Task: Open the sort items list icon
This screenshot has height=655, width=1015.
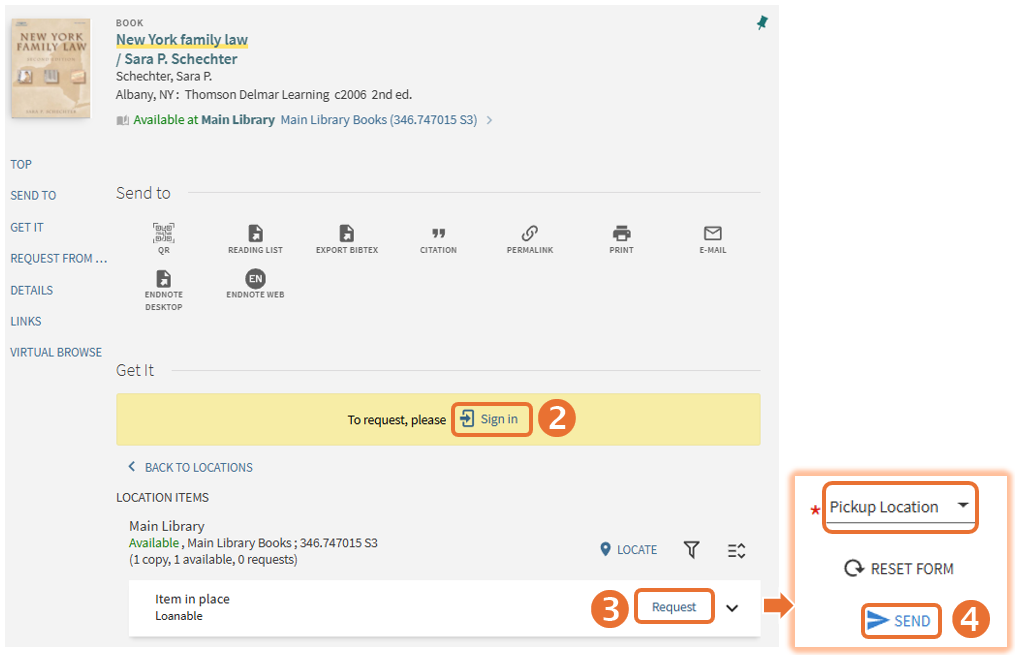Action: tap(736, 550)
